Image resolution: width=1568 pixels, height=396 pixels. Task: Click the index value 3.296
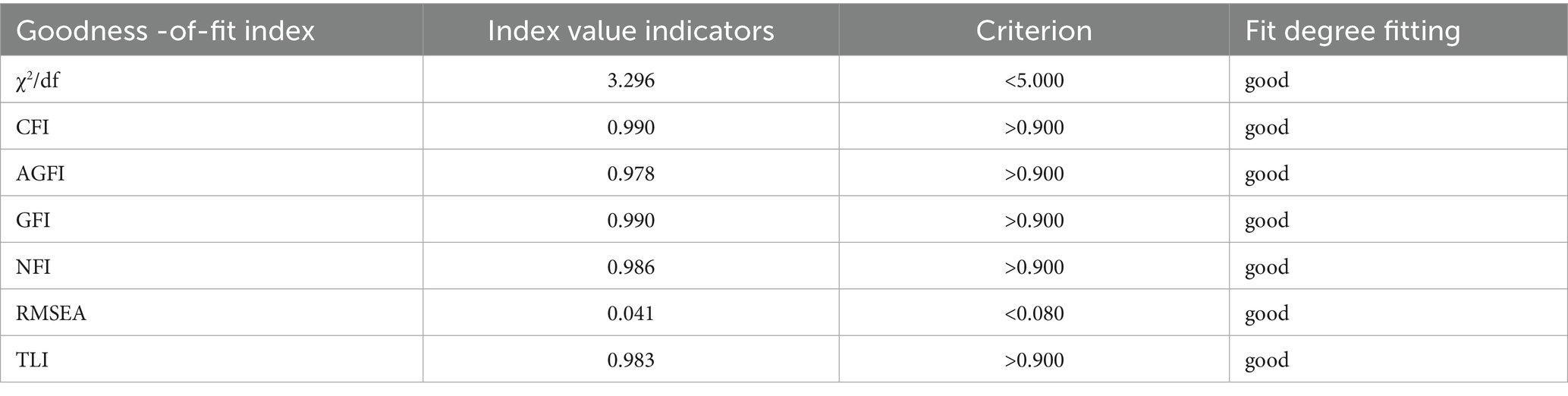click(x=630, y=80)
